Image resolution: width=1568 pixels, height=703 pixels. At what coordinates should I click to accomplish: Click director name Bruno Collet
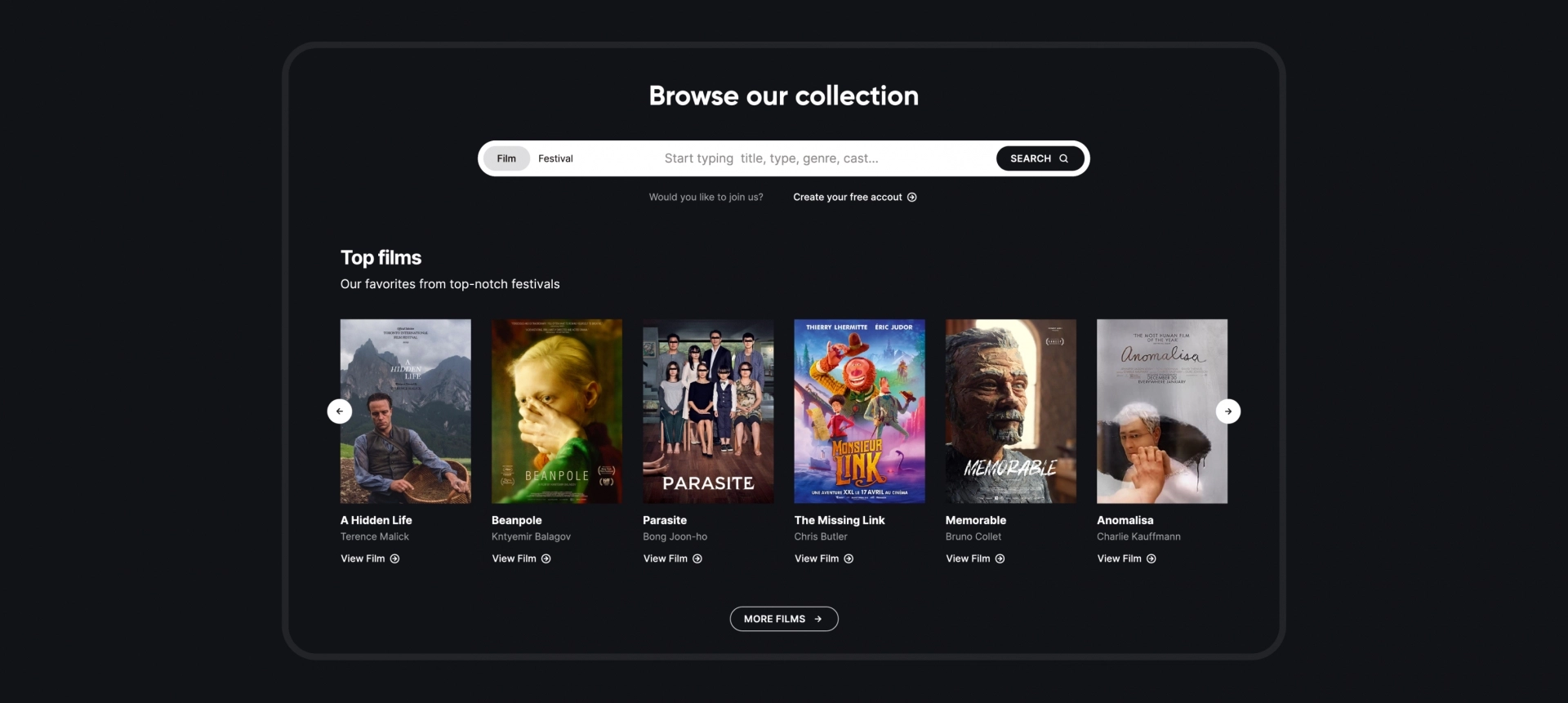pos(973,537)
